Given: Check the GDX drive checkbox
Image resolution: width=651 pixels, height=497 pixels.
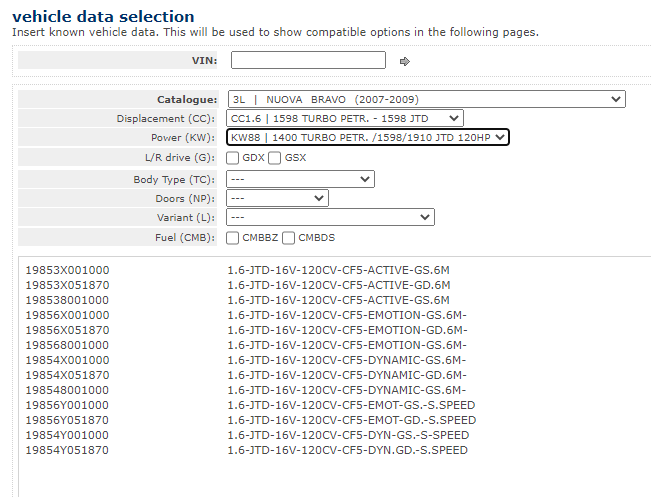Looking at the screenshot, I should tap(232, 158).
